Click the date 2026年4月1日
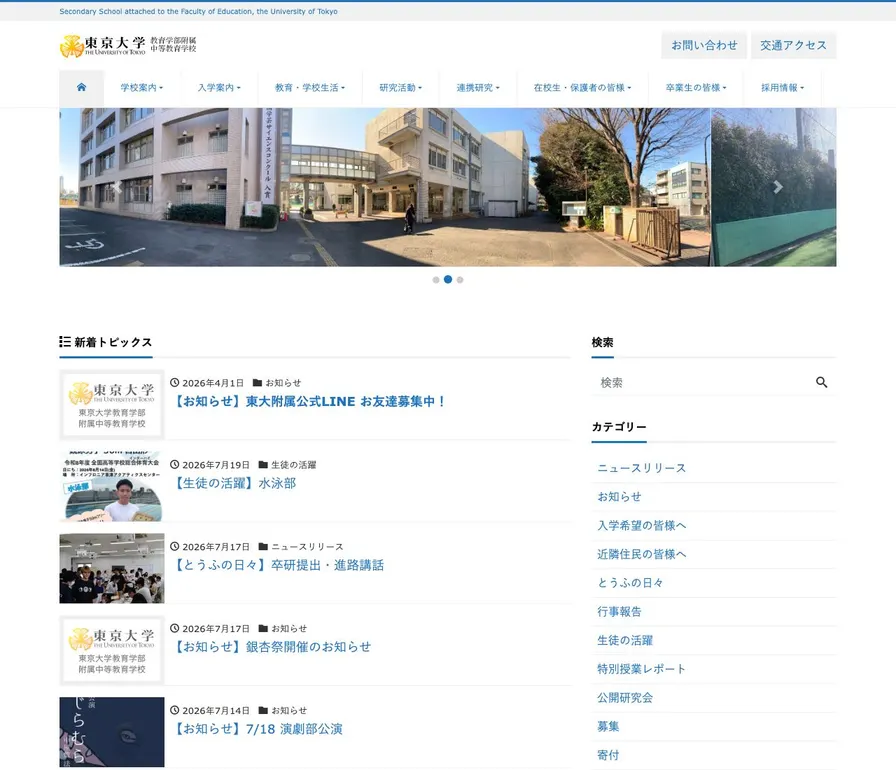This screenshot has width=896, height=770. (213, 383)
